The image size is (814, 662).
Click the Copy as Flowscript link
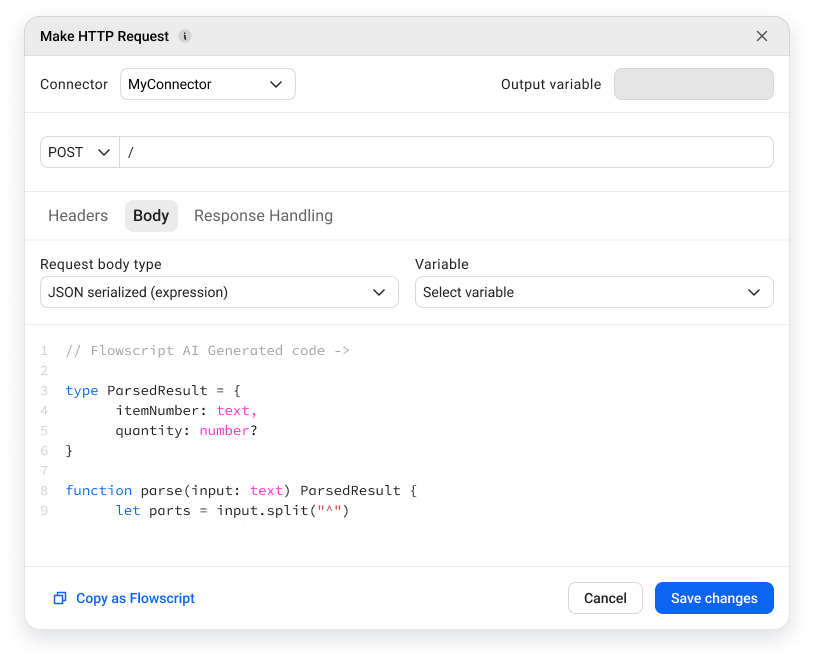pos(135,598)
